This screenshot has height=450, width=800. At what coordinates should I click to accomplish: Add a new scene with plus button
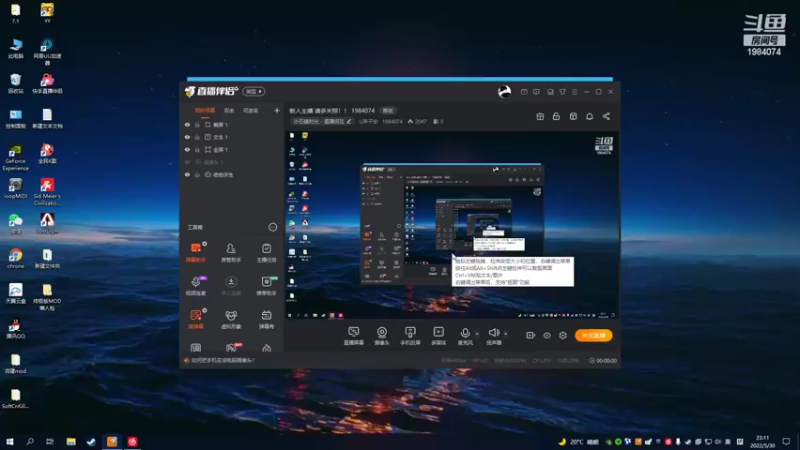click(277, 110)
